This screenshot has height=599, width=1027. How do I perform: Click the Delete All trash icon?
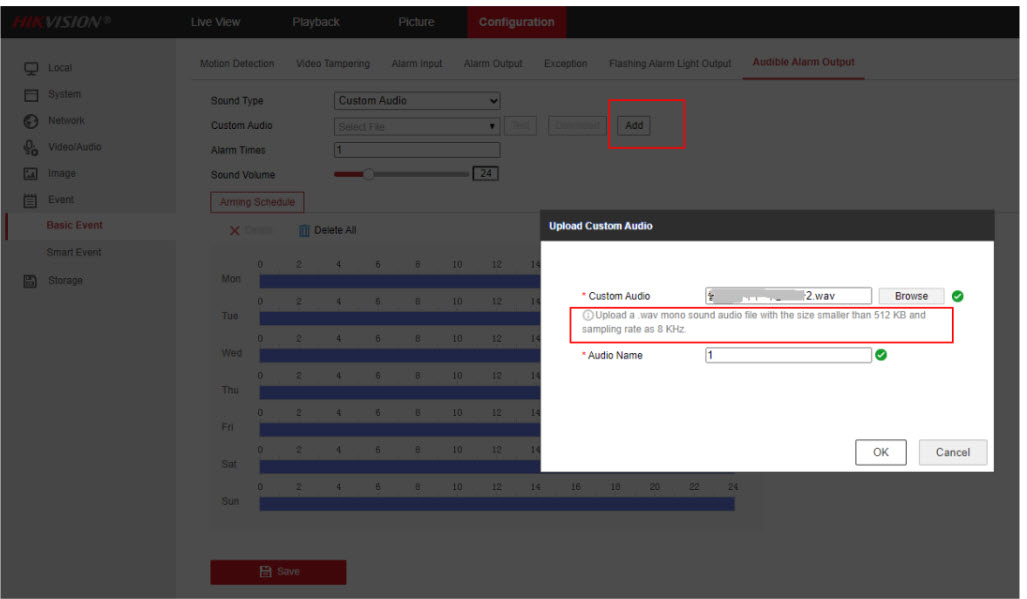[305, 230]
